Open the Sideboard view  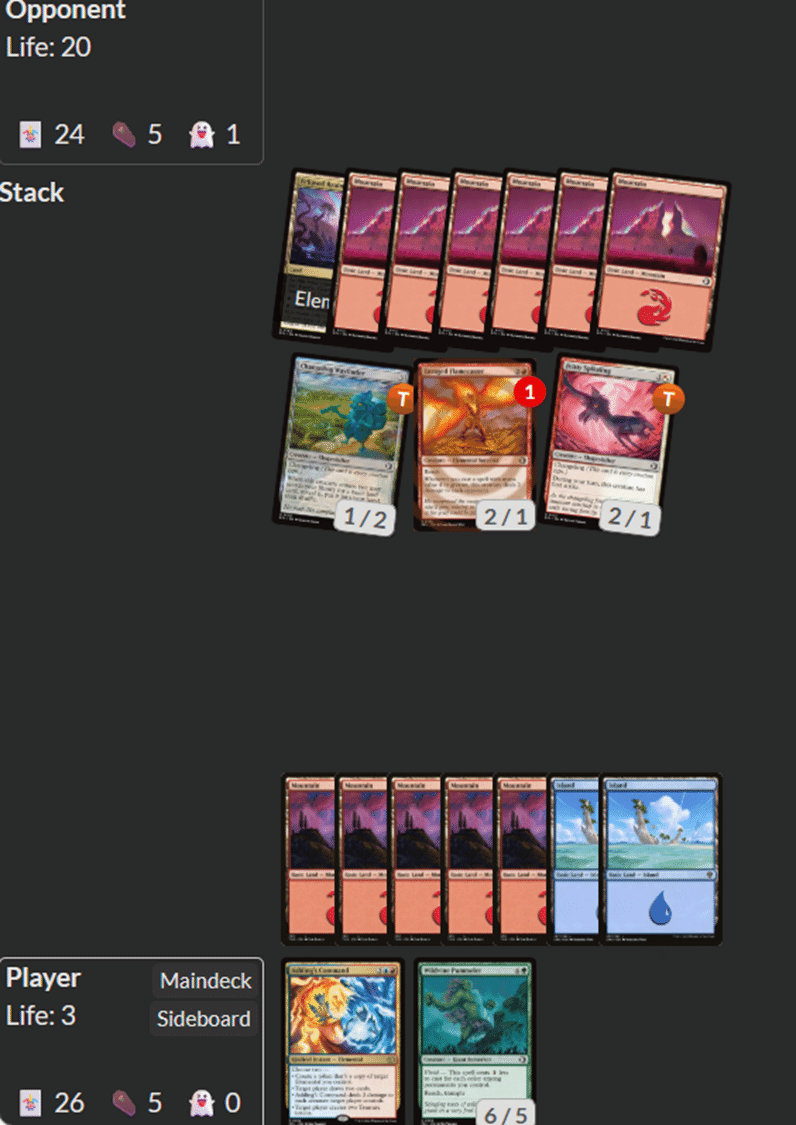(204, 1019)
